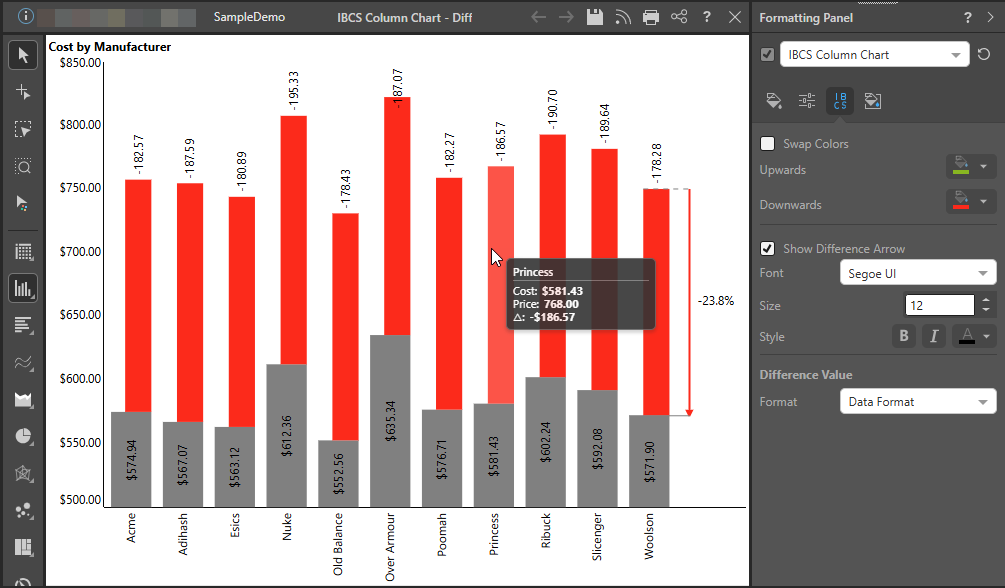Click the font Size input field
Screen dimensions: 1005x588
(938, 305)
